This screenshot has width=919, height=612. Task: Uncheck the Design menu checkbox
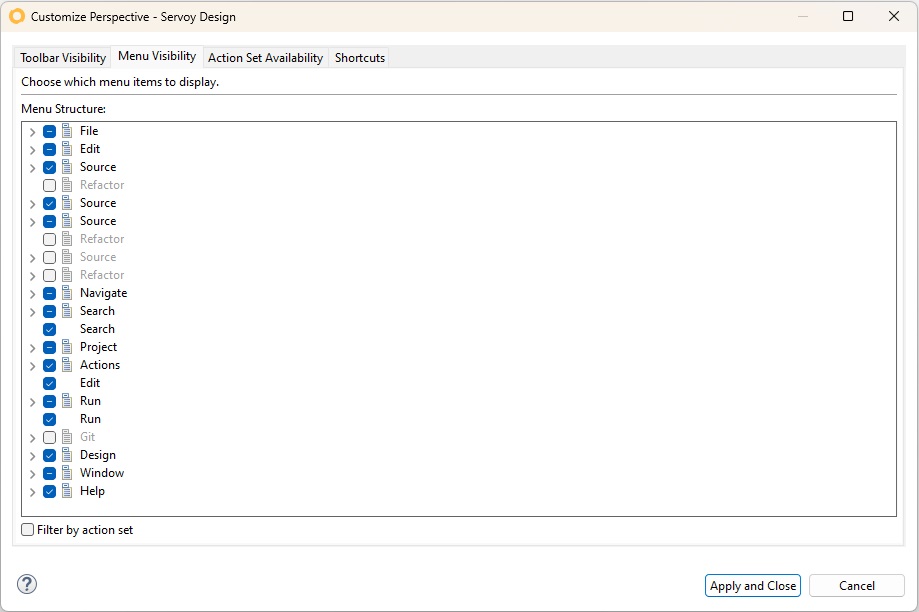[49, 455]
